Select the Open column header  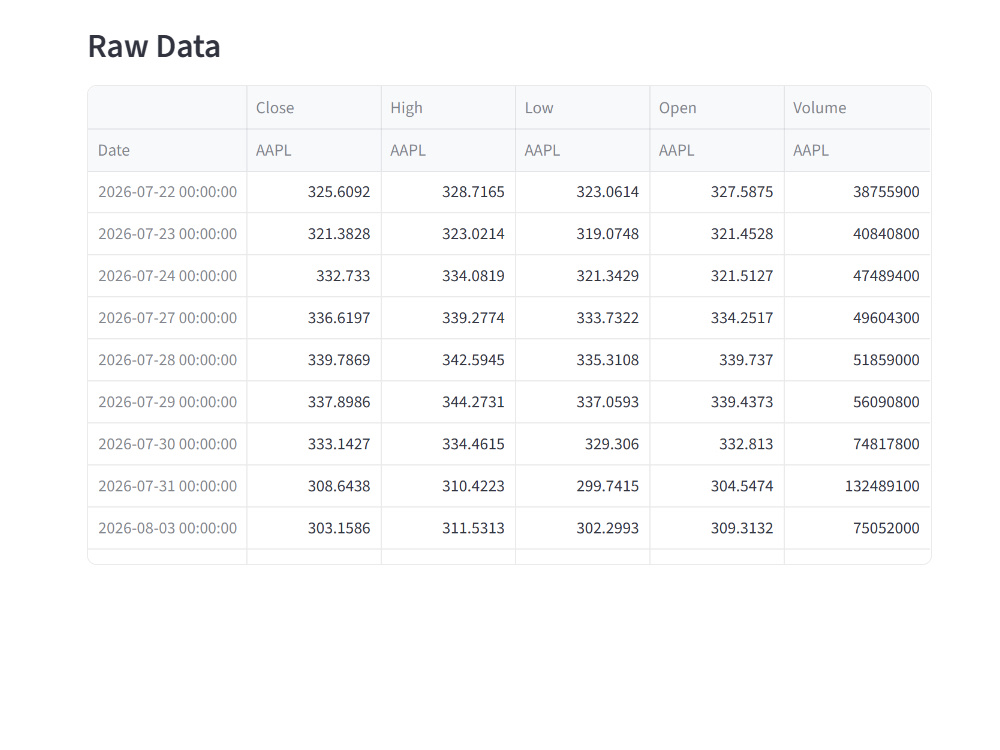click(717, 108)
